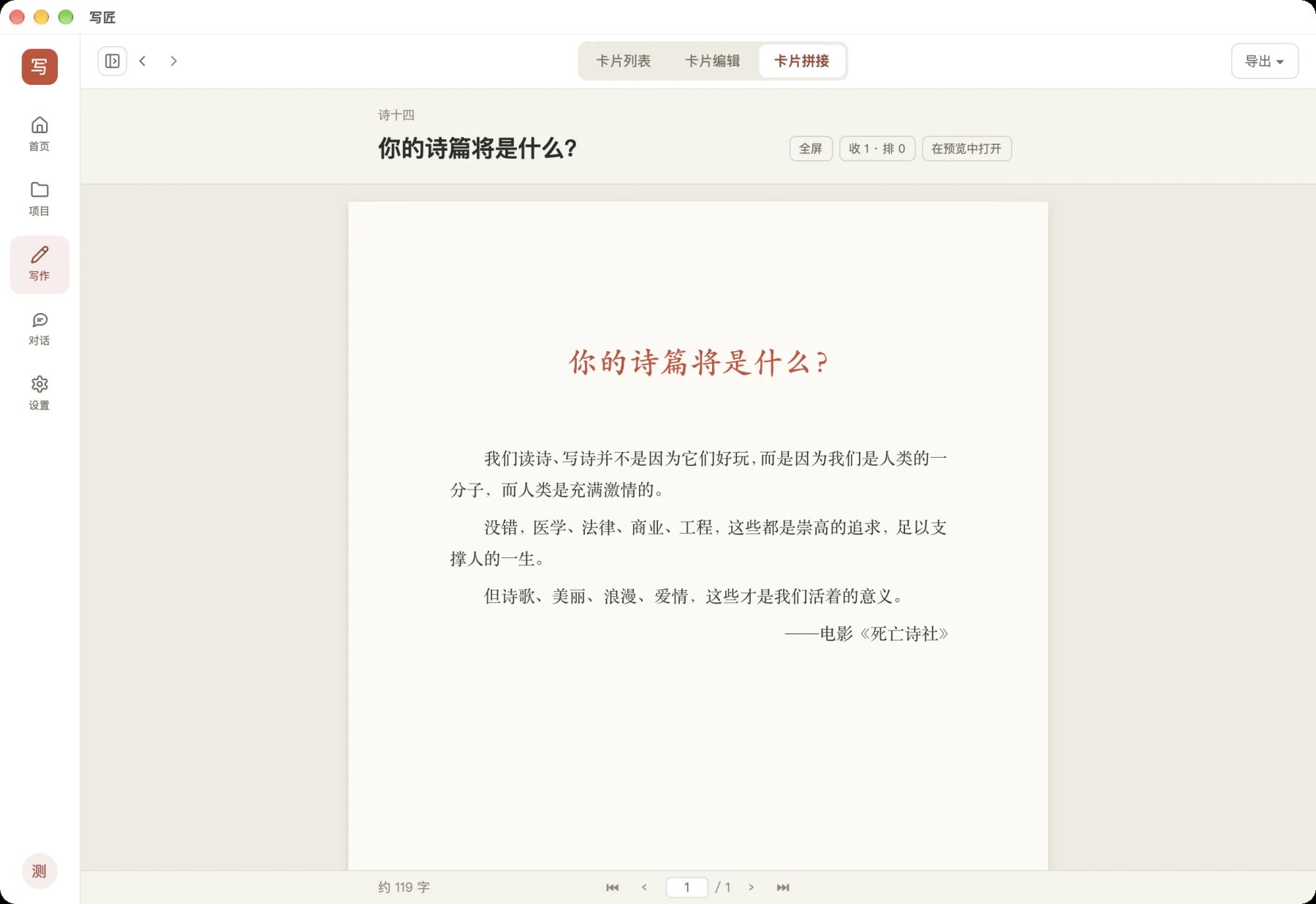The height and width of the screenshot is (904, 1316).
Task: Open the 首页 home section
Action: pyautogui.click(x=39, y=134)
